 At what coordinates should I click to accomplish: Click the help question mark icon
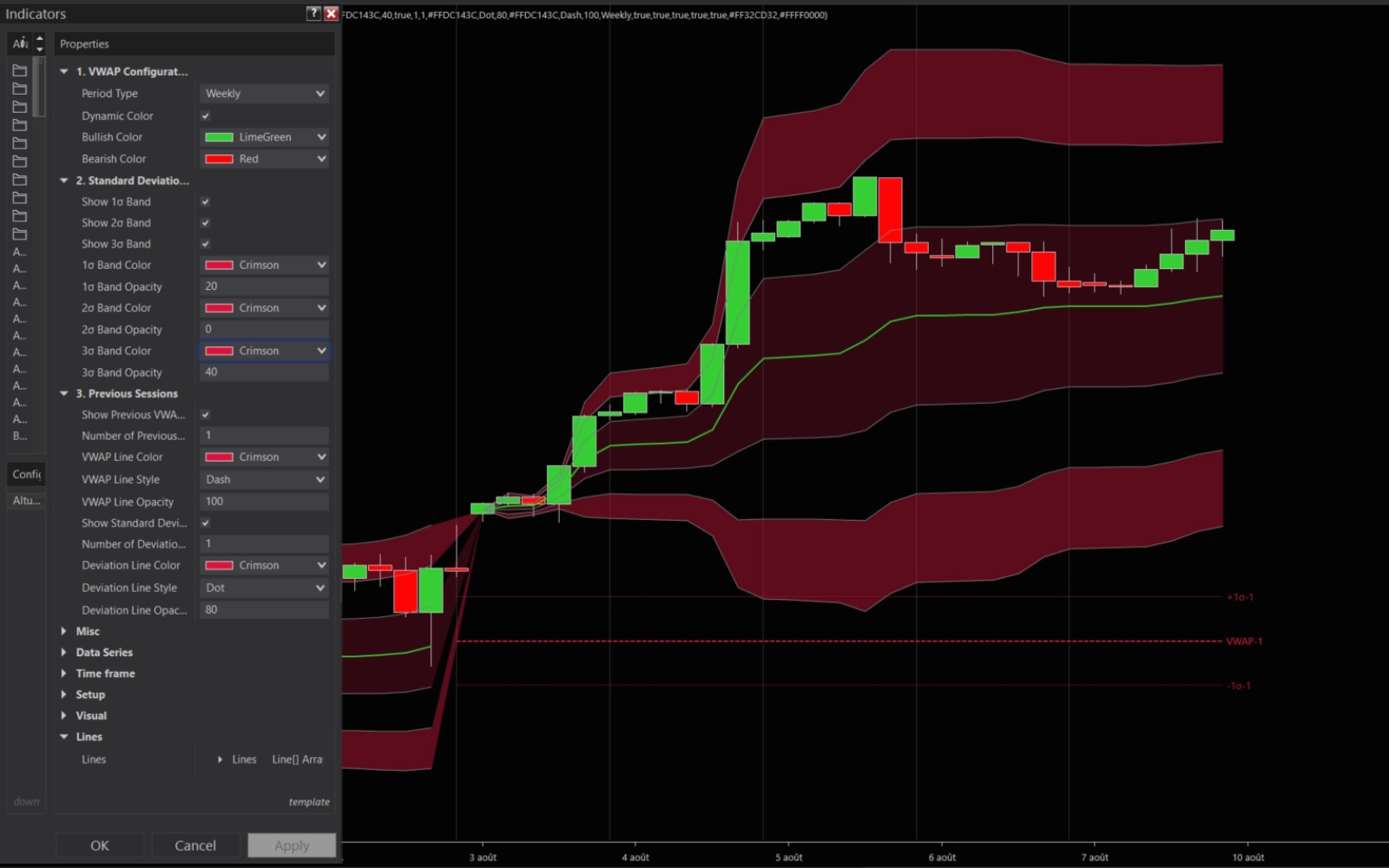313,13
